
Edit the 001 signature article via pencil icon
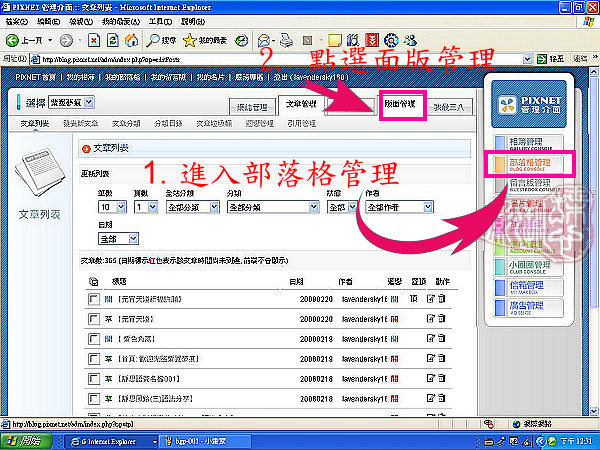click(x=431, y=378)
